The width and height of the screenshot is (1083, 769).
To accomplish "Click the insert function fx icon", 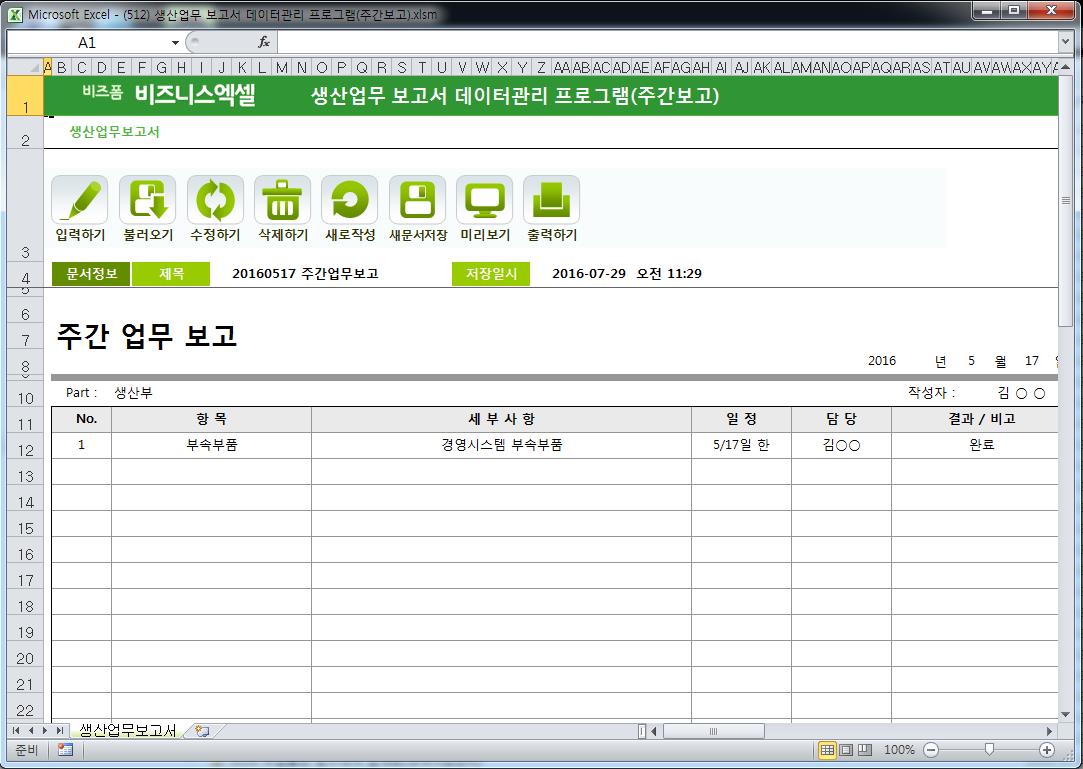I will (x=264, y=42).
